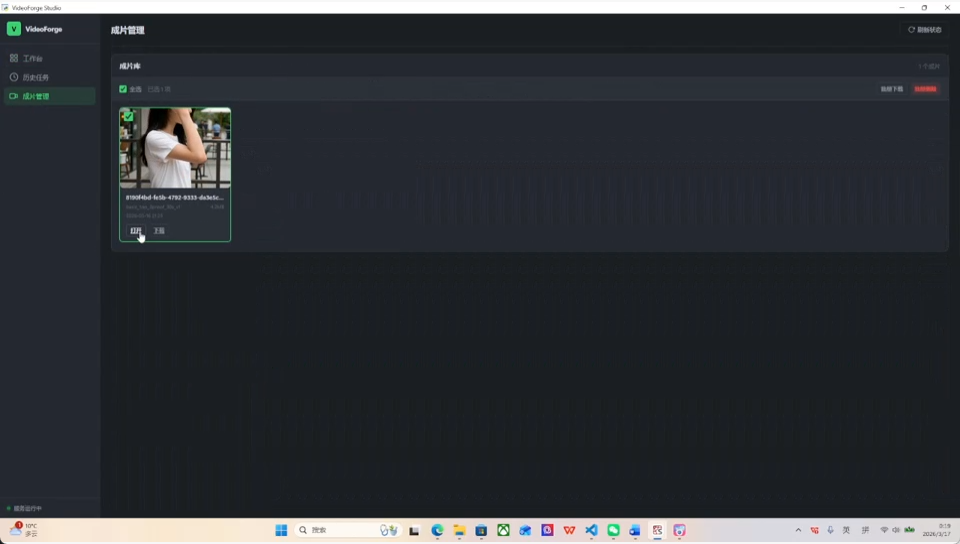Viewport: 960px width, 544px height.
Task: Click the 服务运行中 status indicator
Action: pos(24,509)
